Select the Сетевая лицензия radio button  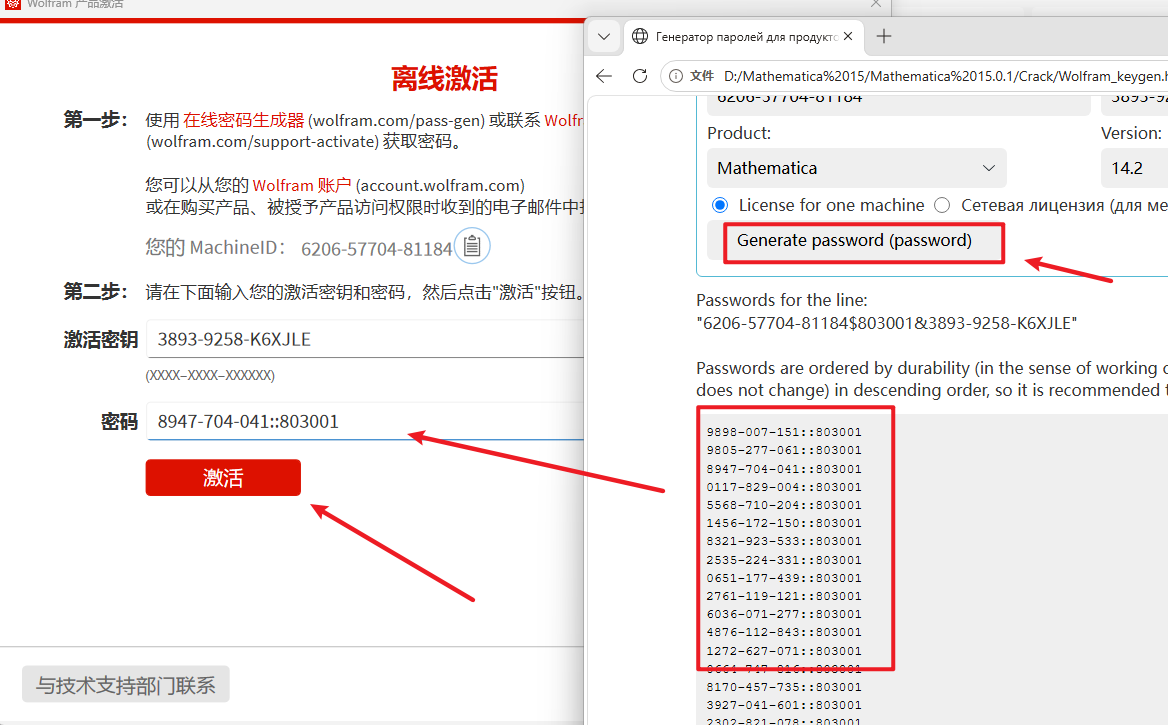tap(942, 205)
